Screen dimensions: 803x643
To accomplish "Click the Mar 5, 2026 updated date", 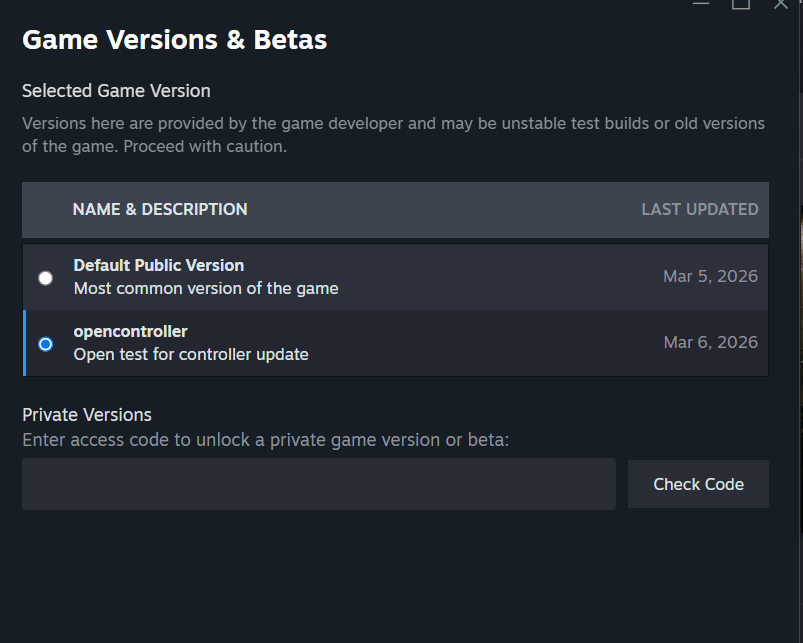I will 710,277.
